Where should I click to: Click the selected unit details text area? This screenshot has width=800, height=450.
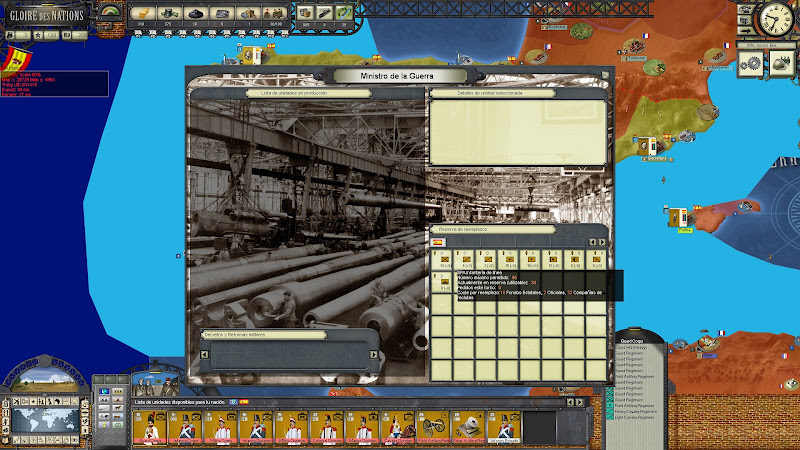point(518,131)
